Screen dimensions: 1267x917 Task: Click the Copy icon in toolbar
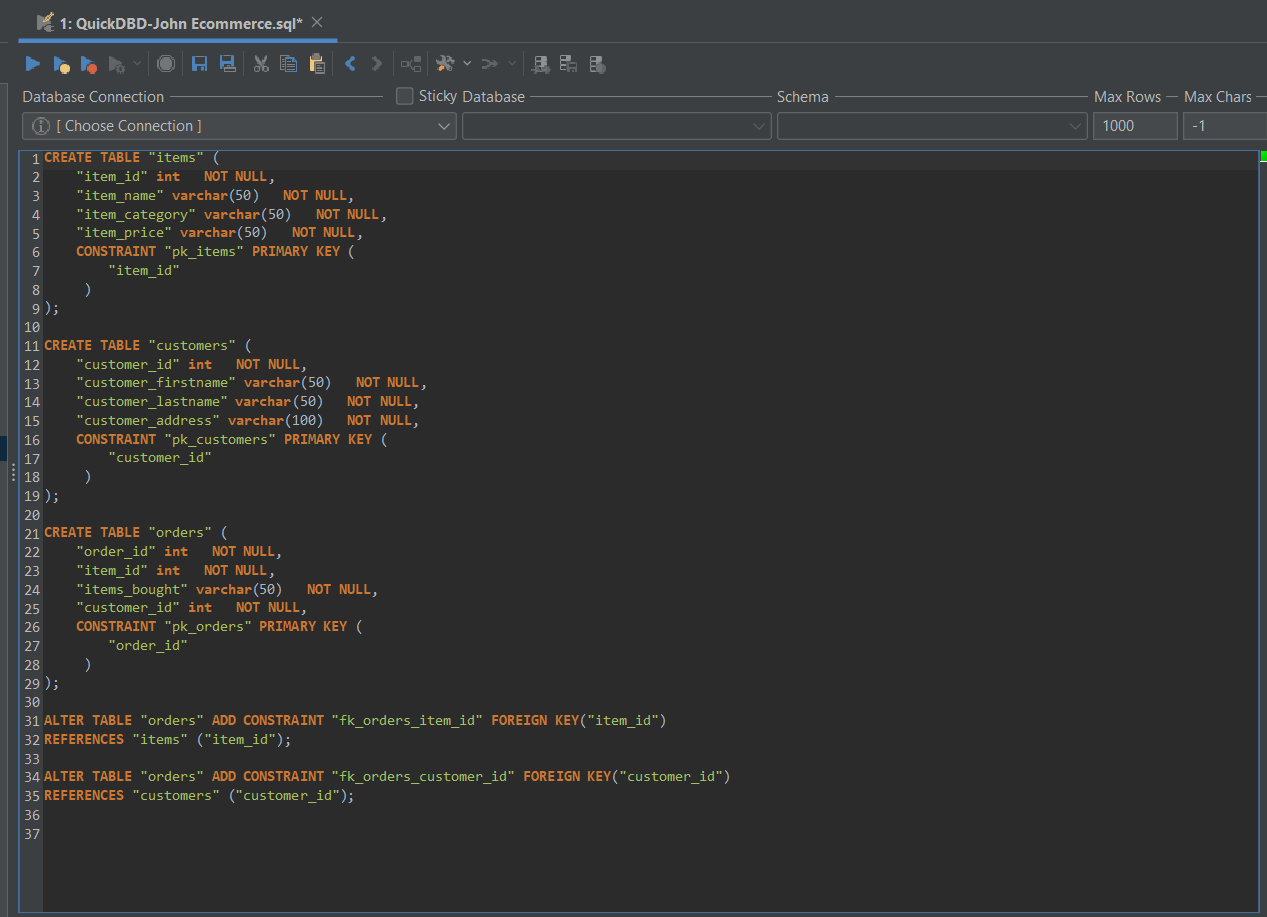pos(289,64)
